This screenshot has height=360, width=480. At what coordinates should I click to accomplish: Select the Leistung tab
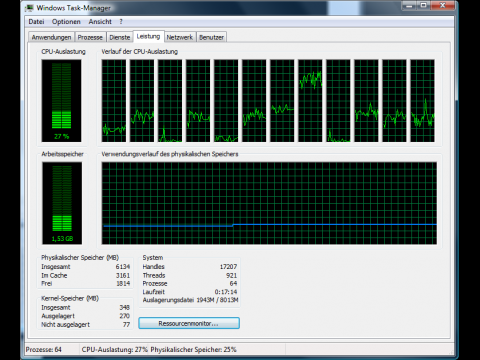[x=148, y=36]
